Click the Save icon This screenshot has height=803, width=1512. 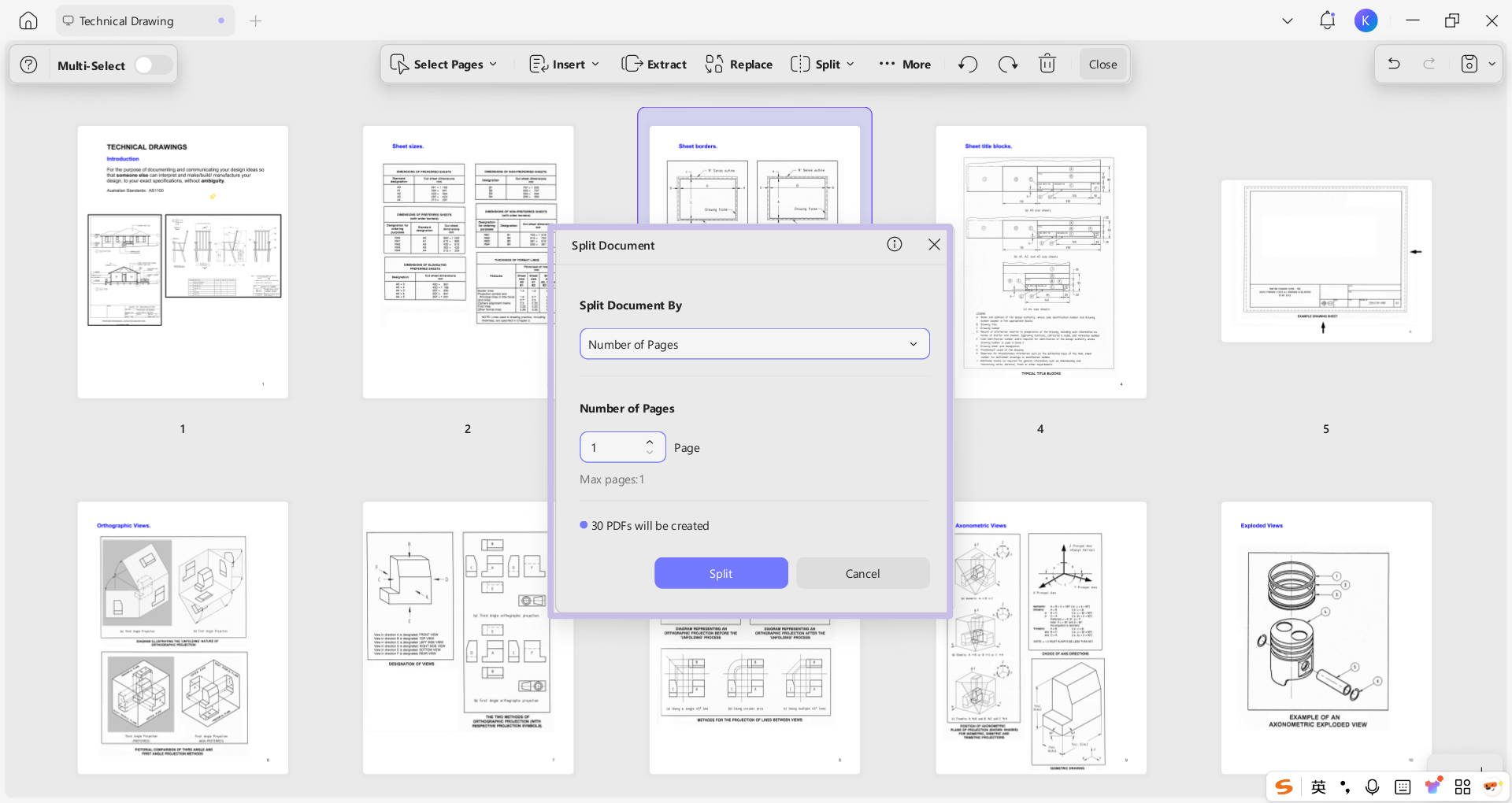1469,64
